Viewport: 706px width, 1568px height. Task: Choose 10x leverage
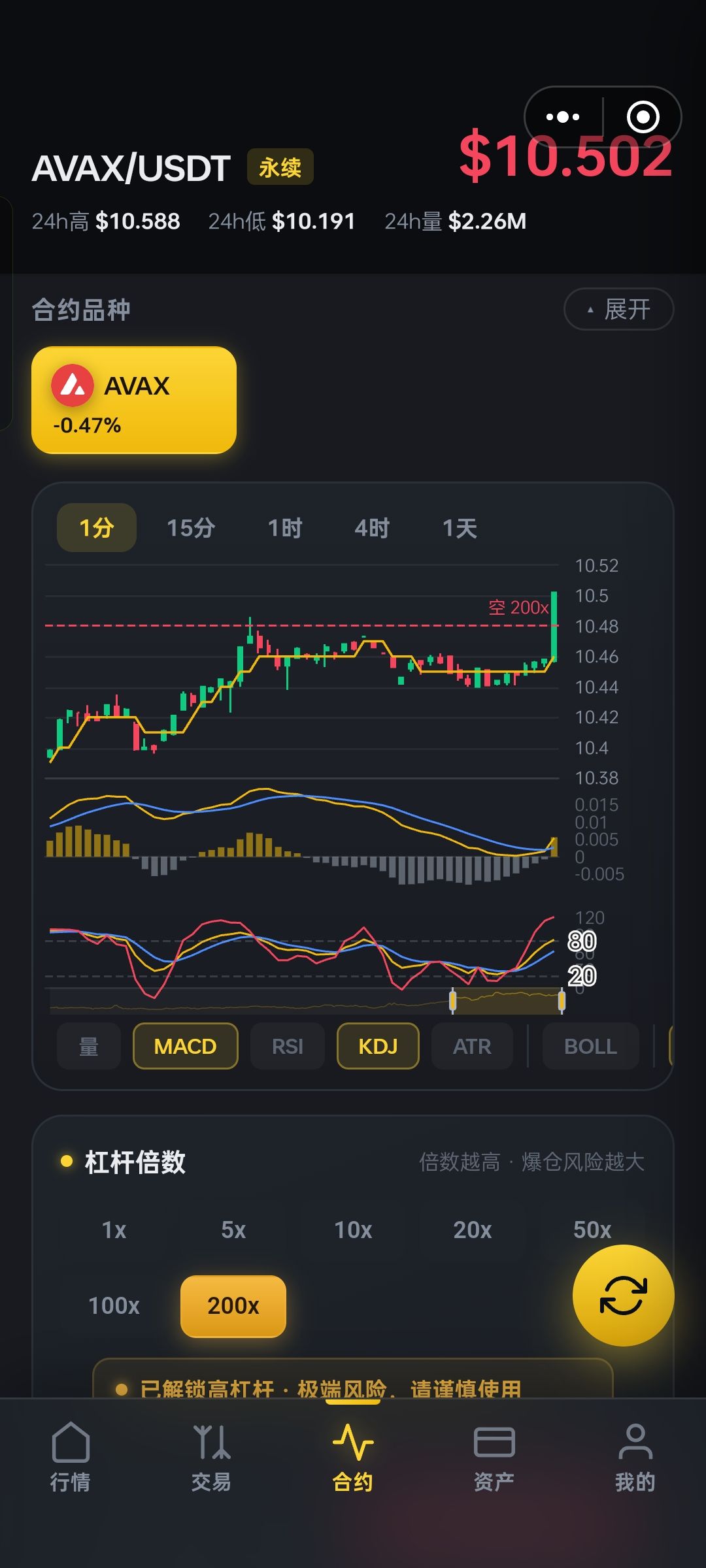[x=353, y=1230]
